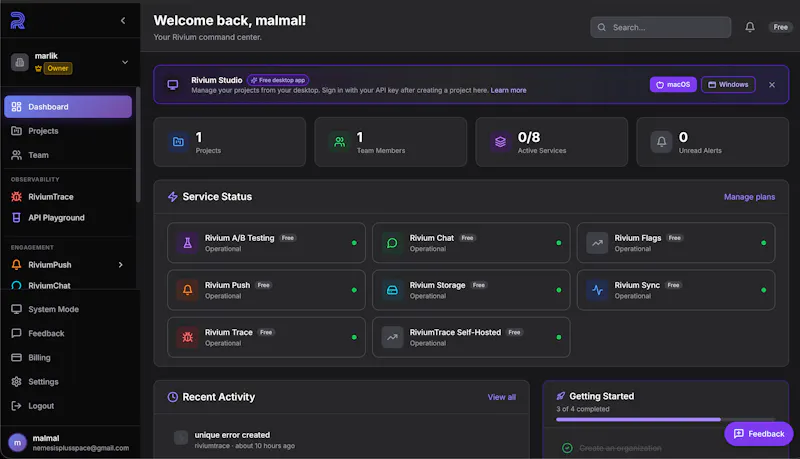Viewport: 800px width, 459px height.
Task: Click the Rivium logo icon
Action: click(x=18, y=20)
